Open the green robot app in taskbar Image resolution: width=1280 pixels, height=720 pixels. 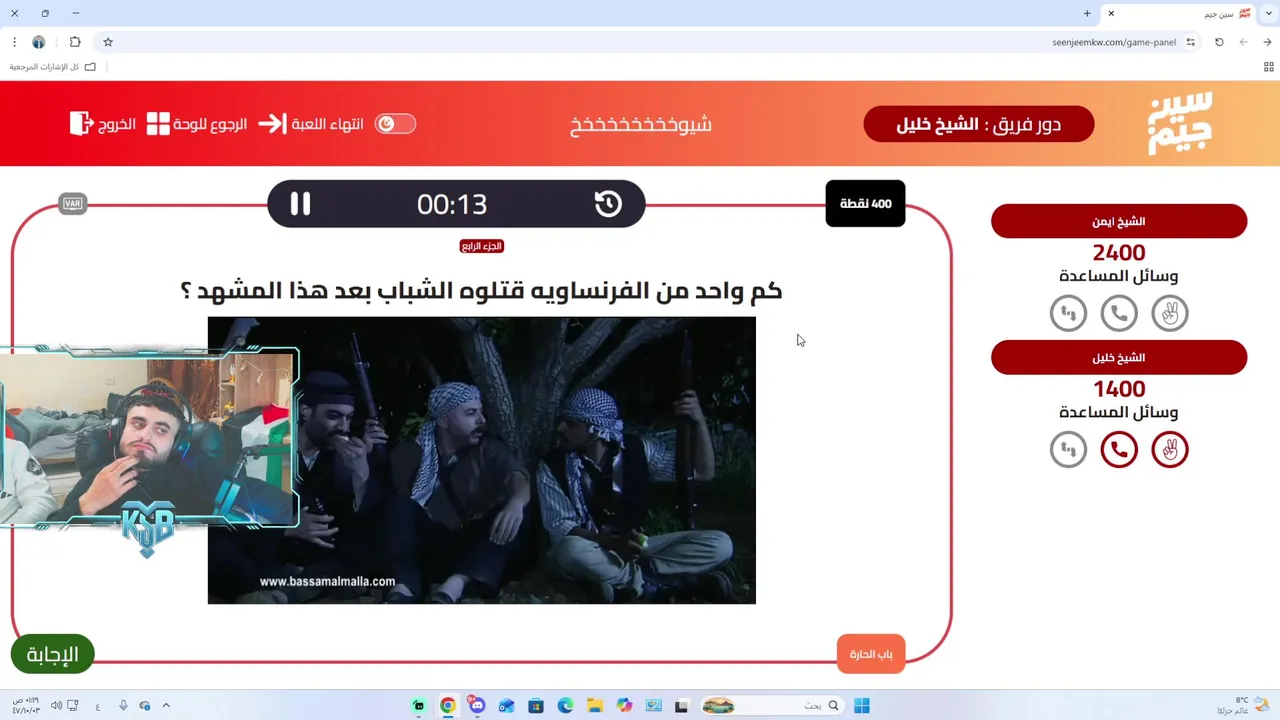point(419,706)
